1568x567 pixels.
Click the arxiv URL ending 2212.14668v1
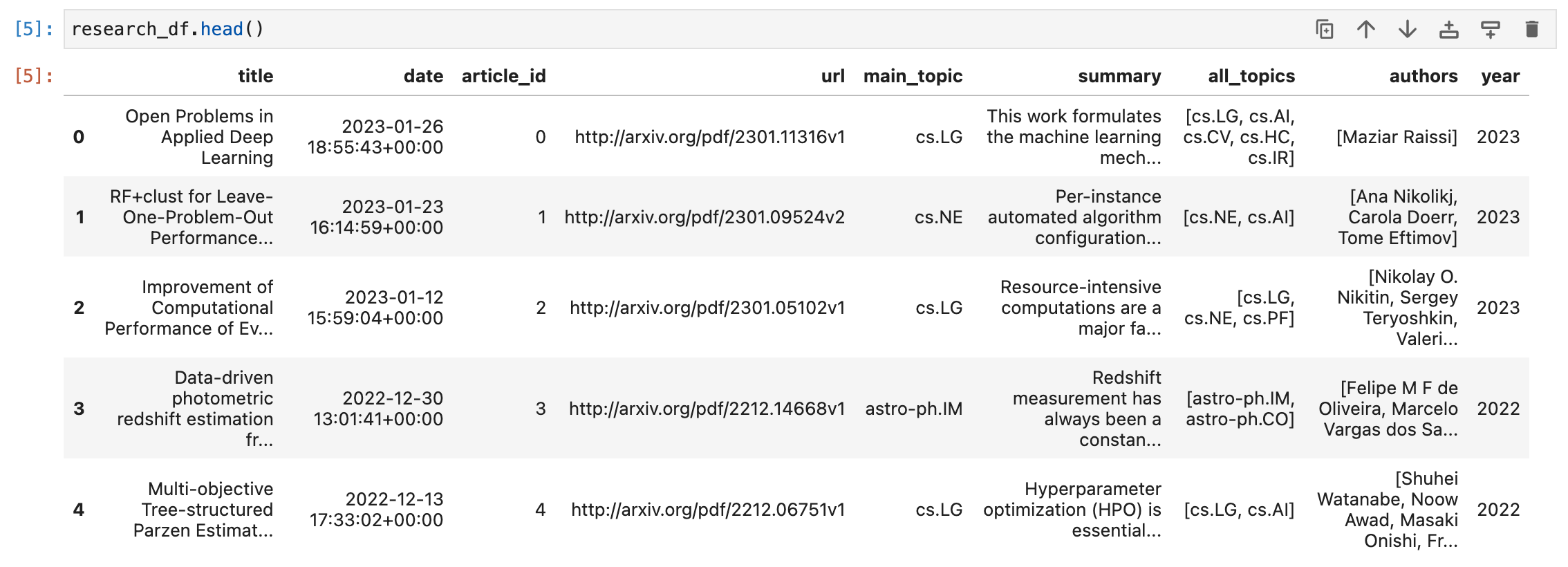(707, 409)
